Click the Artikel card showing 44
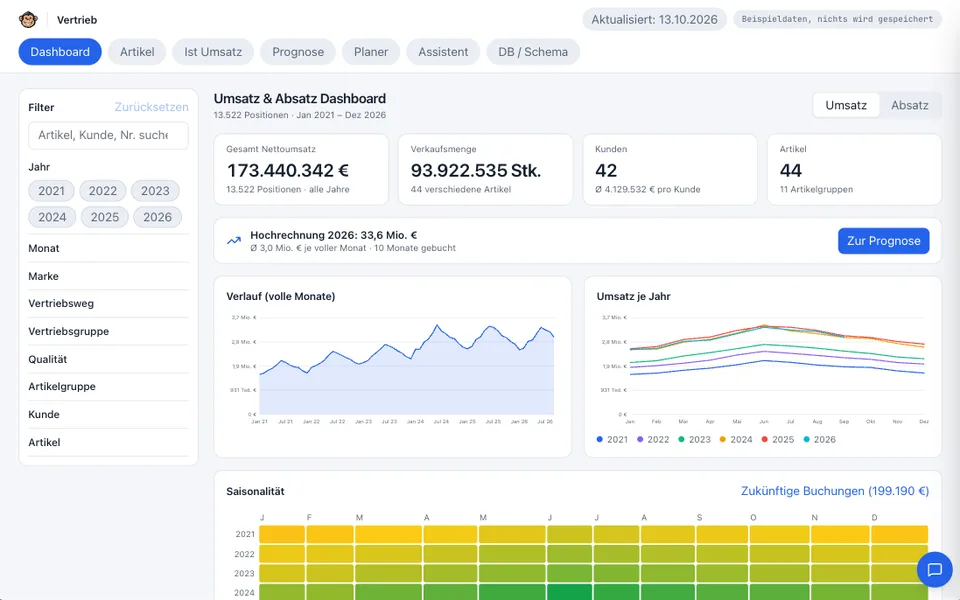Image resolution: width=960 pixels, height=600 pixels. [x=854, y=170]
